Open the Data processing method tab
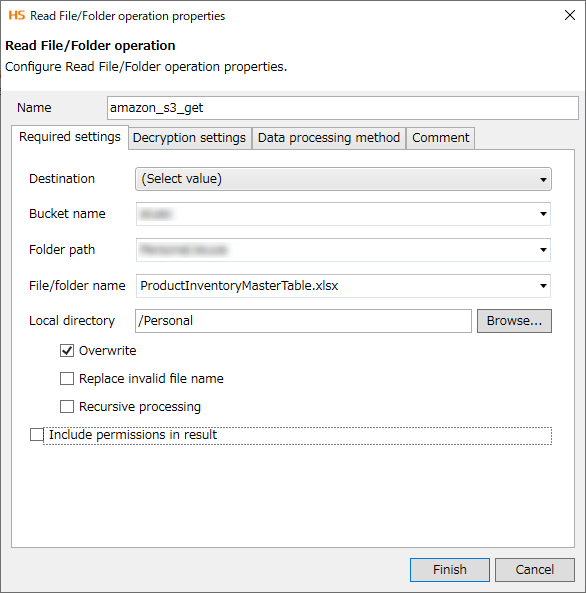 [x=329, y=138]
